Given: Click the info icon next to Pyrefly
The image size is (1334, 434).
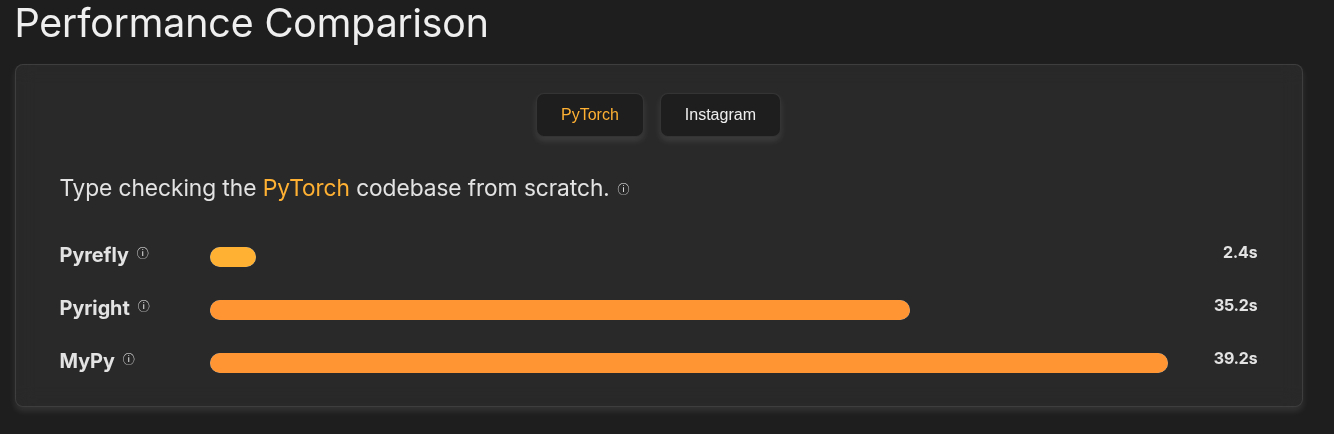Looking at the screenshot, I should click(143, 253).
